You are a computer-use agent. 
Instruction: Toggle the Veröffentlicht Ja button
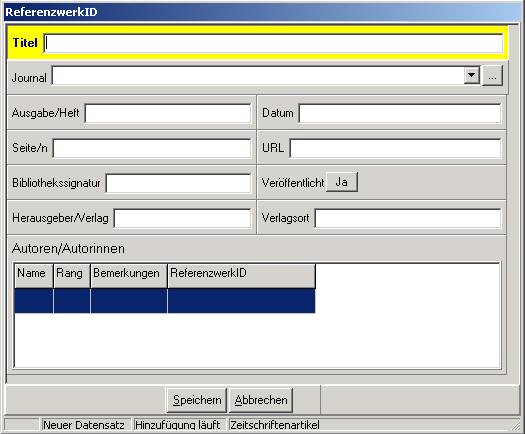(x=342, y=182)
